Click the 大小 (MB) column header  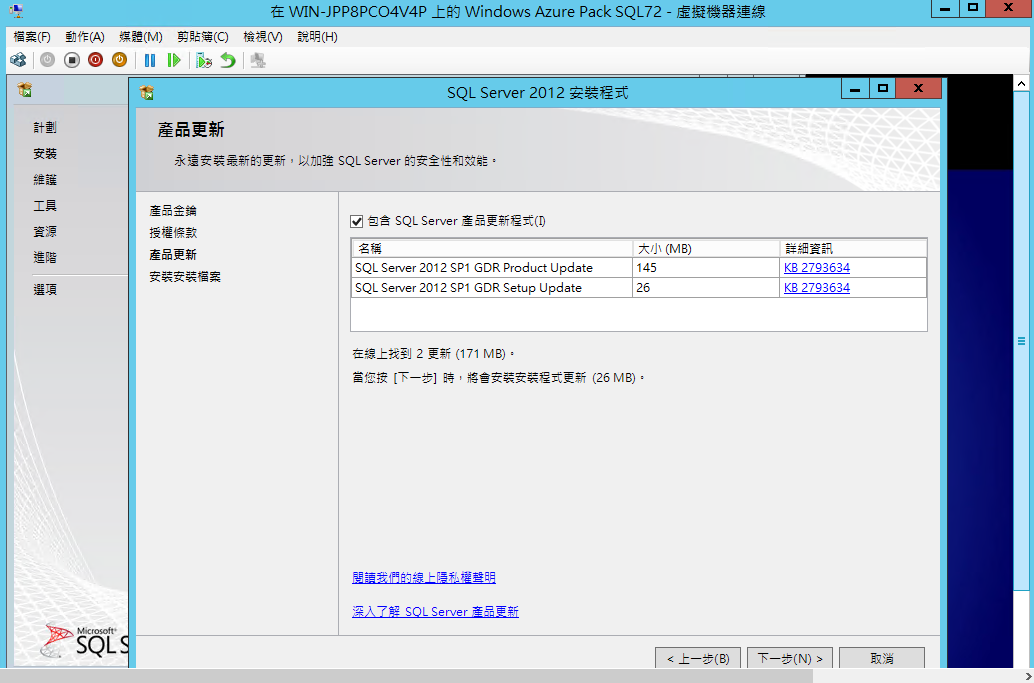706,249
